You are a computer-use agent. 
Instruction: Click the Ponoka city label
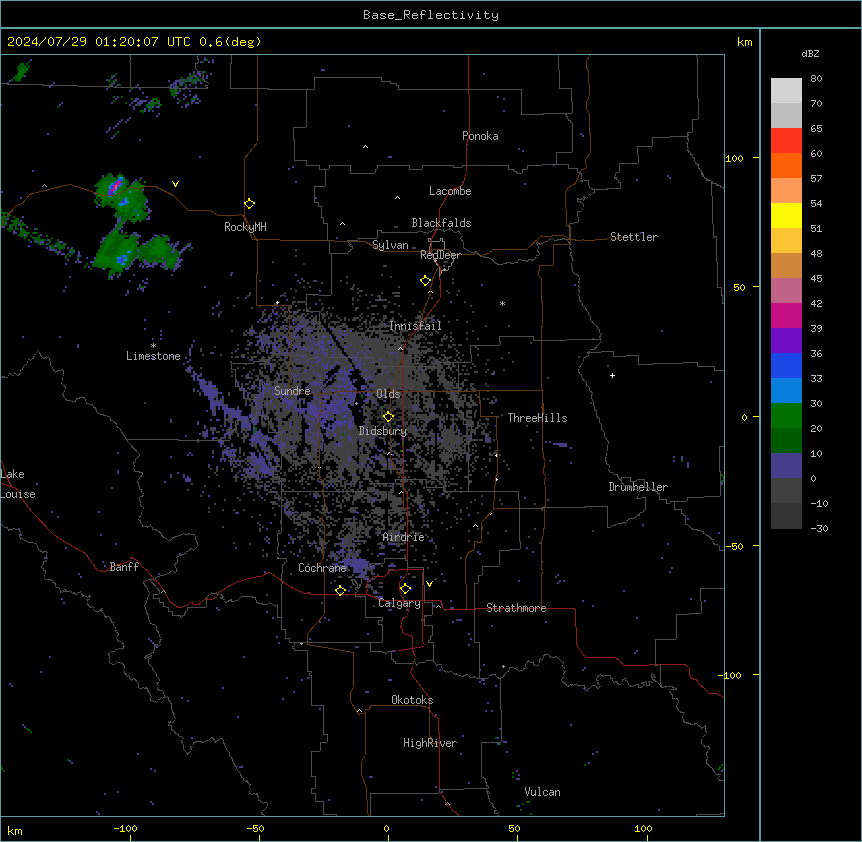[480, 136]
